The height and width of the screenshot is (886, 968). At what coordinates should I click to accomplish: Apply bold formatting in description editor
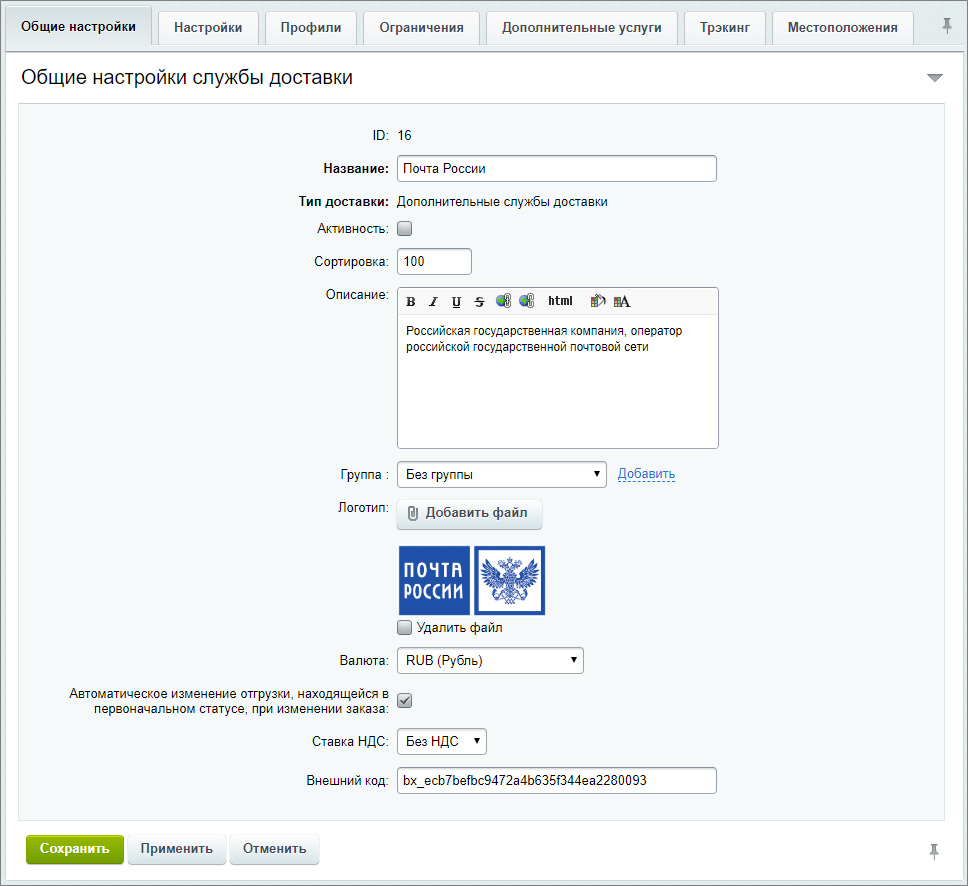(x=411, y=302)
